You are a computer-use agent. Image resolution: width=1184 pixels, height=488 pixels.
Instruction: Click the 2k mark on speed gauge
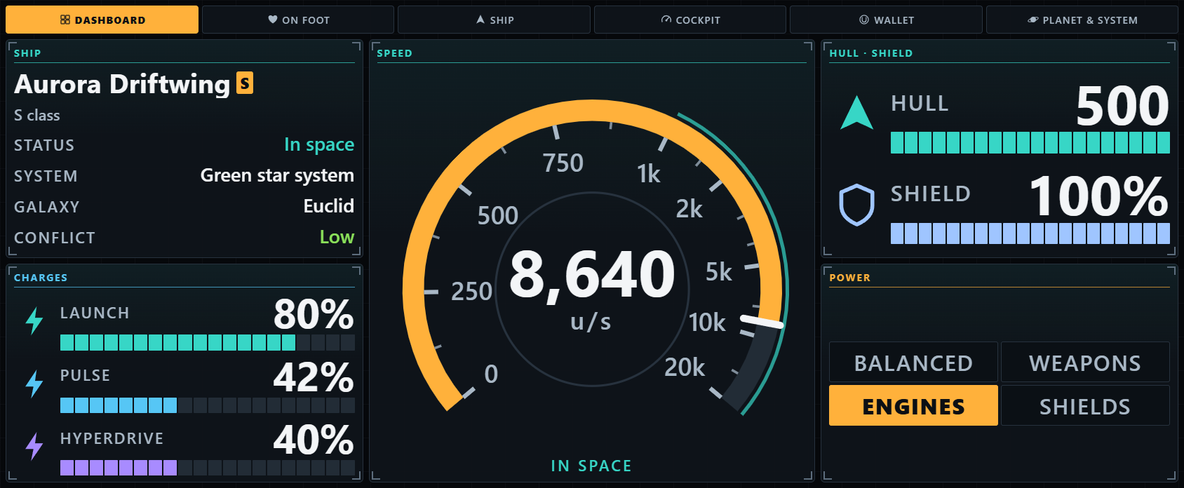click(x=689, y=208)
